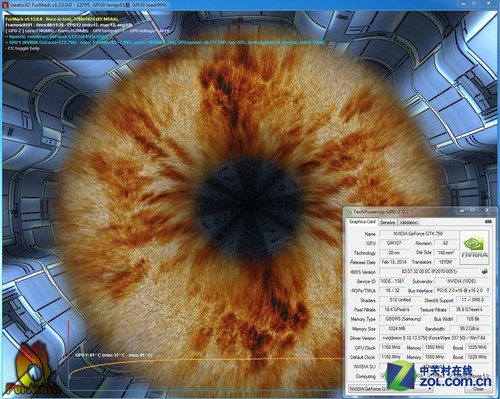Click the Memory Size field 1024 MB
The height and width of the screenshot is (399, 500).
(397, 329)
